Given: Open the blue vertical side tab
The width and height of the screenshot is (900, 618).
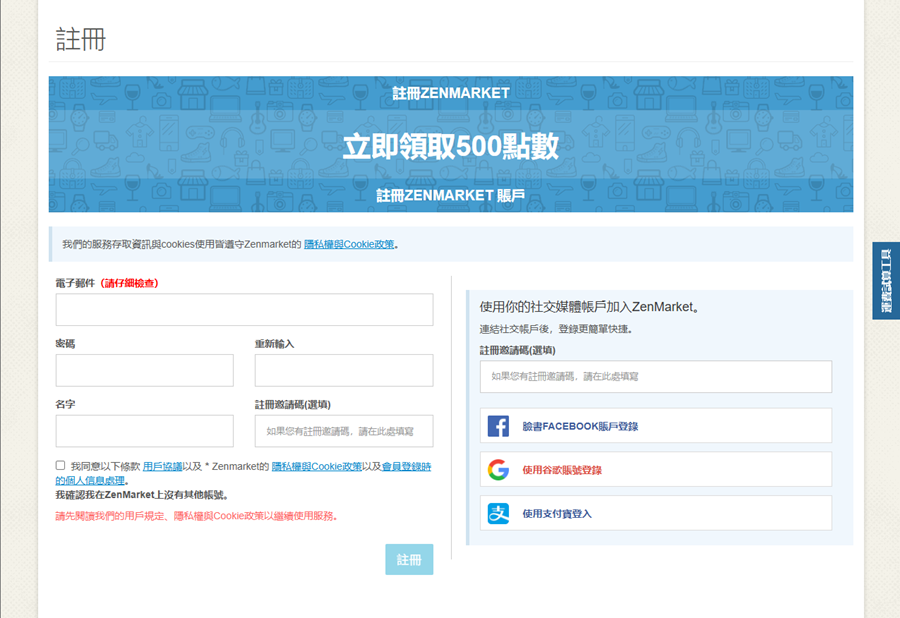Looking at the screenshot, I should (886, 281).
